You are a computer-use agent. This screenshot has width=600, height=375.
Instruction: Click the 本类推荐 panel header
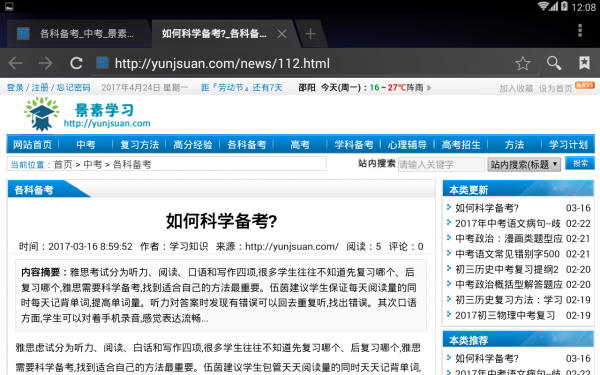point(518,340)
